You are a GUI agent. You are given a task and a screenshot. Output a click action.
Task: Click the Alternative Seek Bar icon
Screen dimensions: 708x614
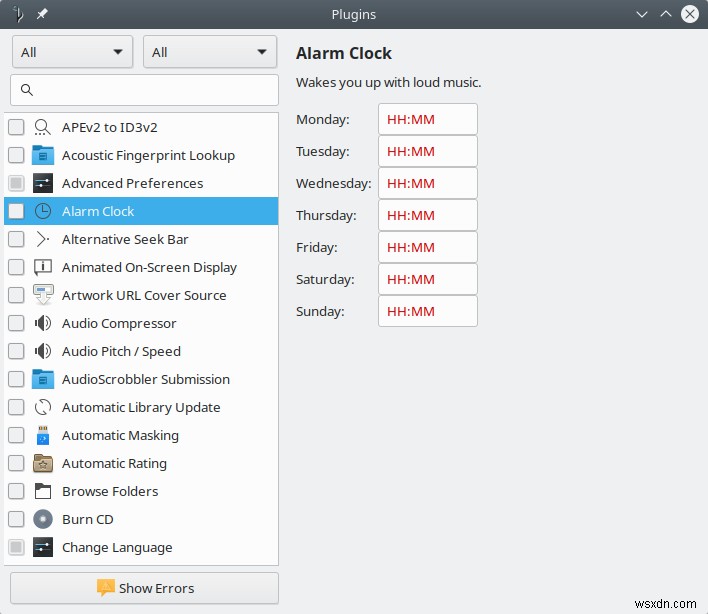click(x=42, y=239)
